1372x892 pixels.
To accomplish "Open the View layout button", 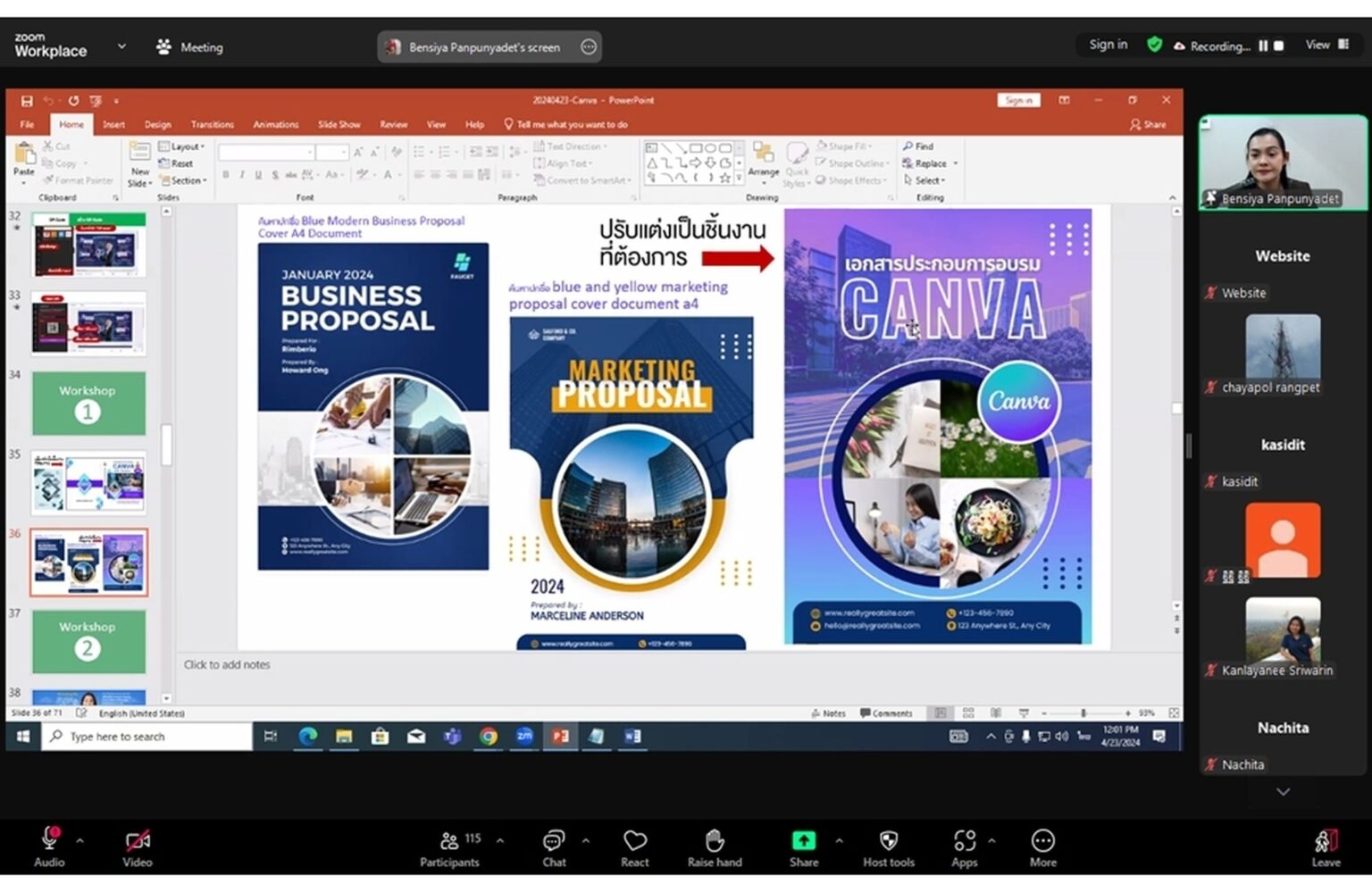I will pyautogui.click(x=1327, y=45).
